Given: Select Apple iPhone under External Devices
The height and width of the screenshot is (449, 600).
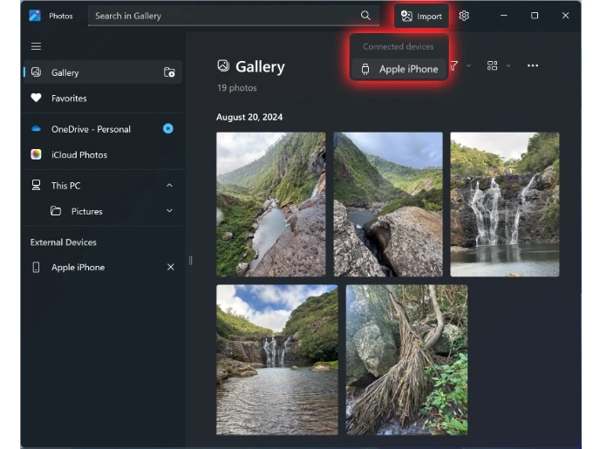Looking at the screenshot, I should (77, 267).
